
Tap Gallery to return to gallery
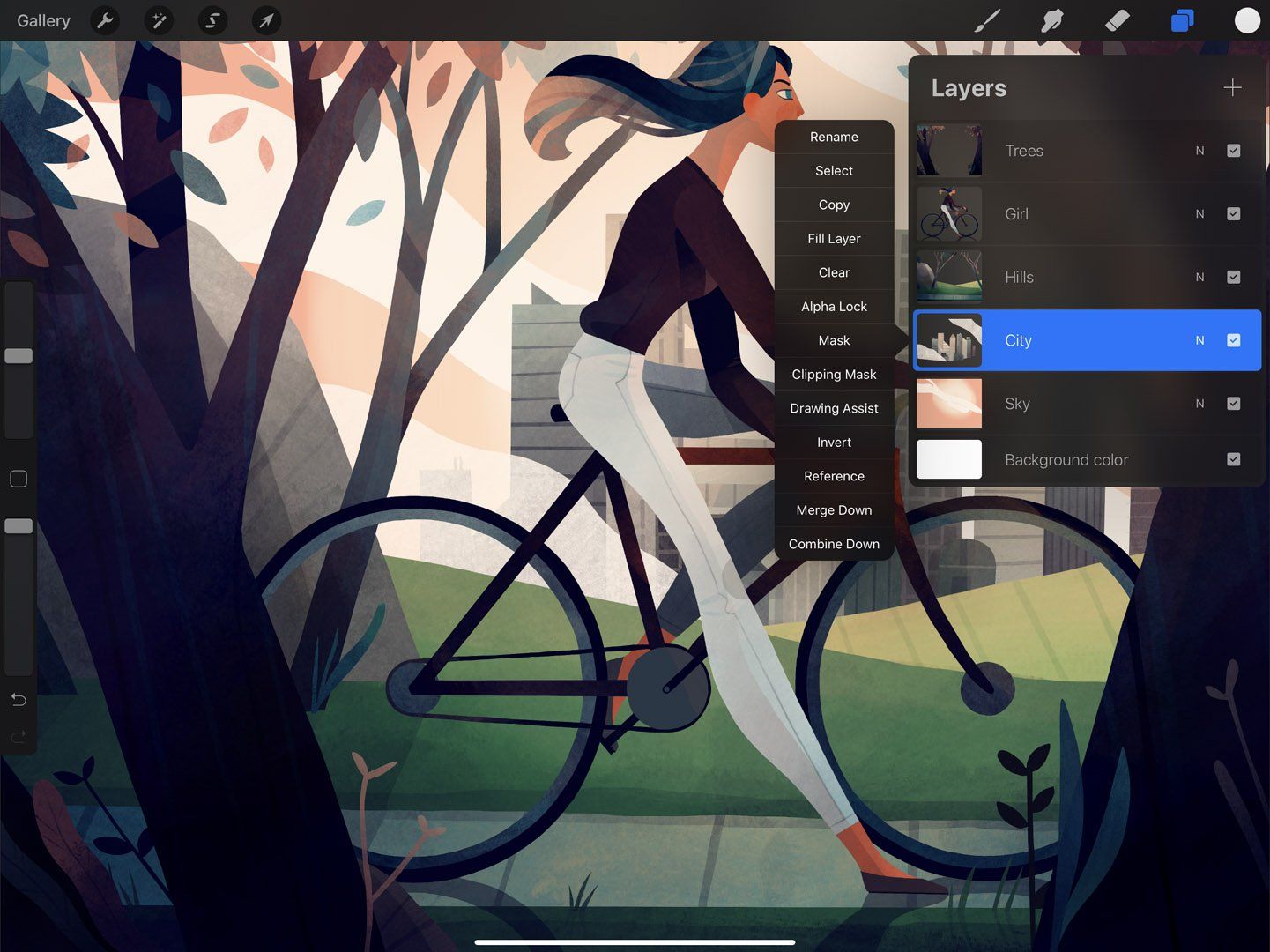[43, 20]
